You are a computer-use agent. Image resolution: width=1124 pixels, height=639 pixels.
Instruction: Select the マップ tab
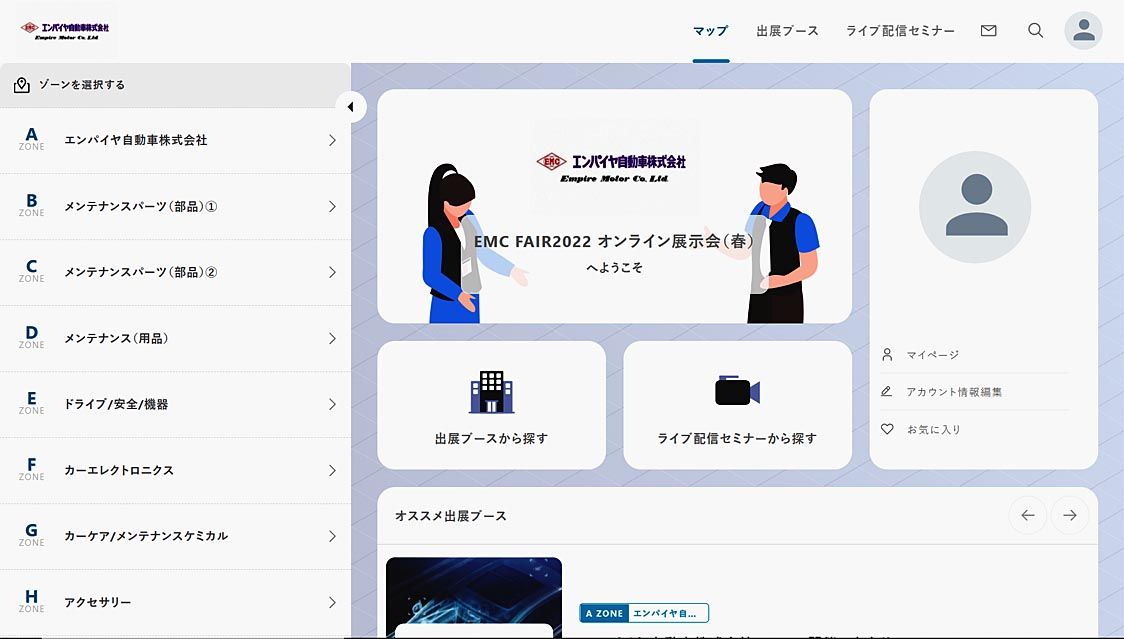[x=711, y=31]
